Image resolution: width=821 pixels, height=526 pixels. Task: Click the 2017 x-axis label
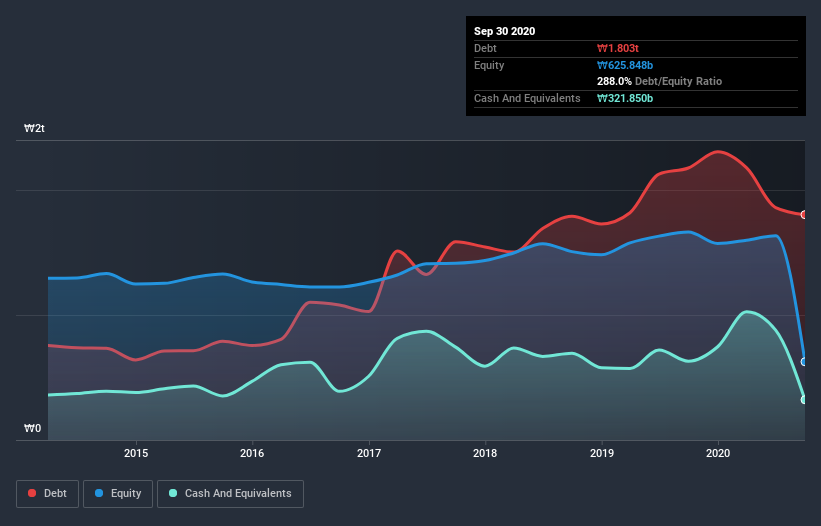tap(369, 453)
